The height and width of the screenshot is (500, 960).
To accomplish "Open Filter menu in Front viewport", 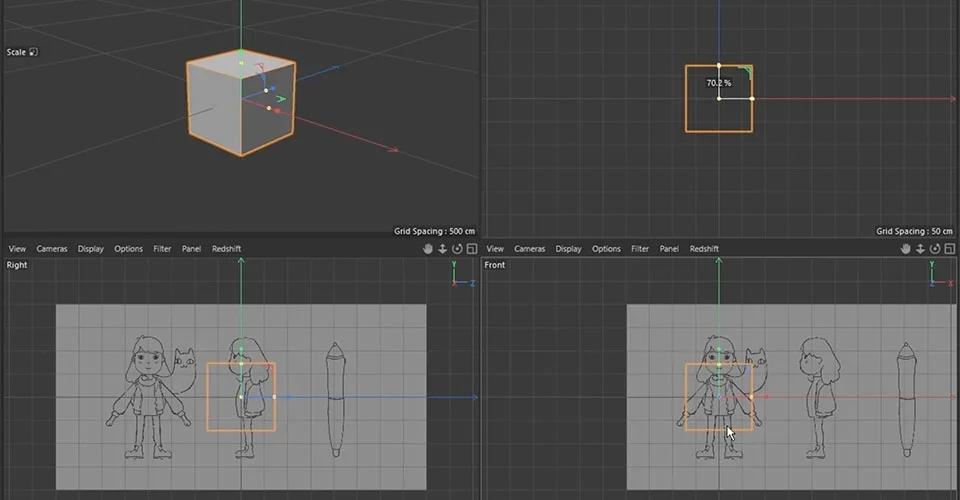I will tap(640, 248).
